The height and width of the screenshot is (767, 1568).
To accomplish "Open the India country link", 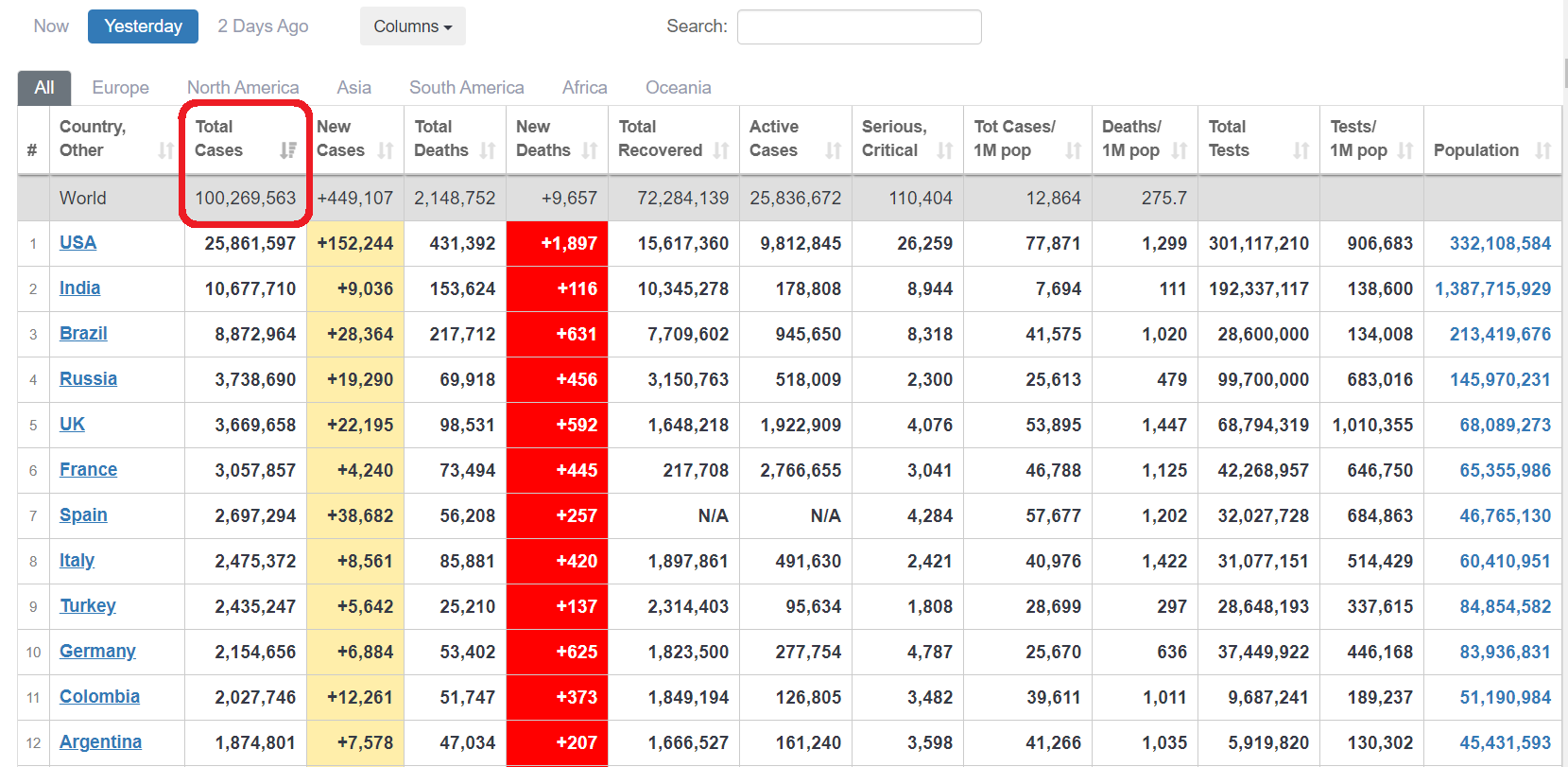I will point(79,288).
